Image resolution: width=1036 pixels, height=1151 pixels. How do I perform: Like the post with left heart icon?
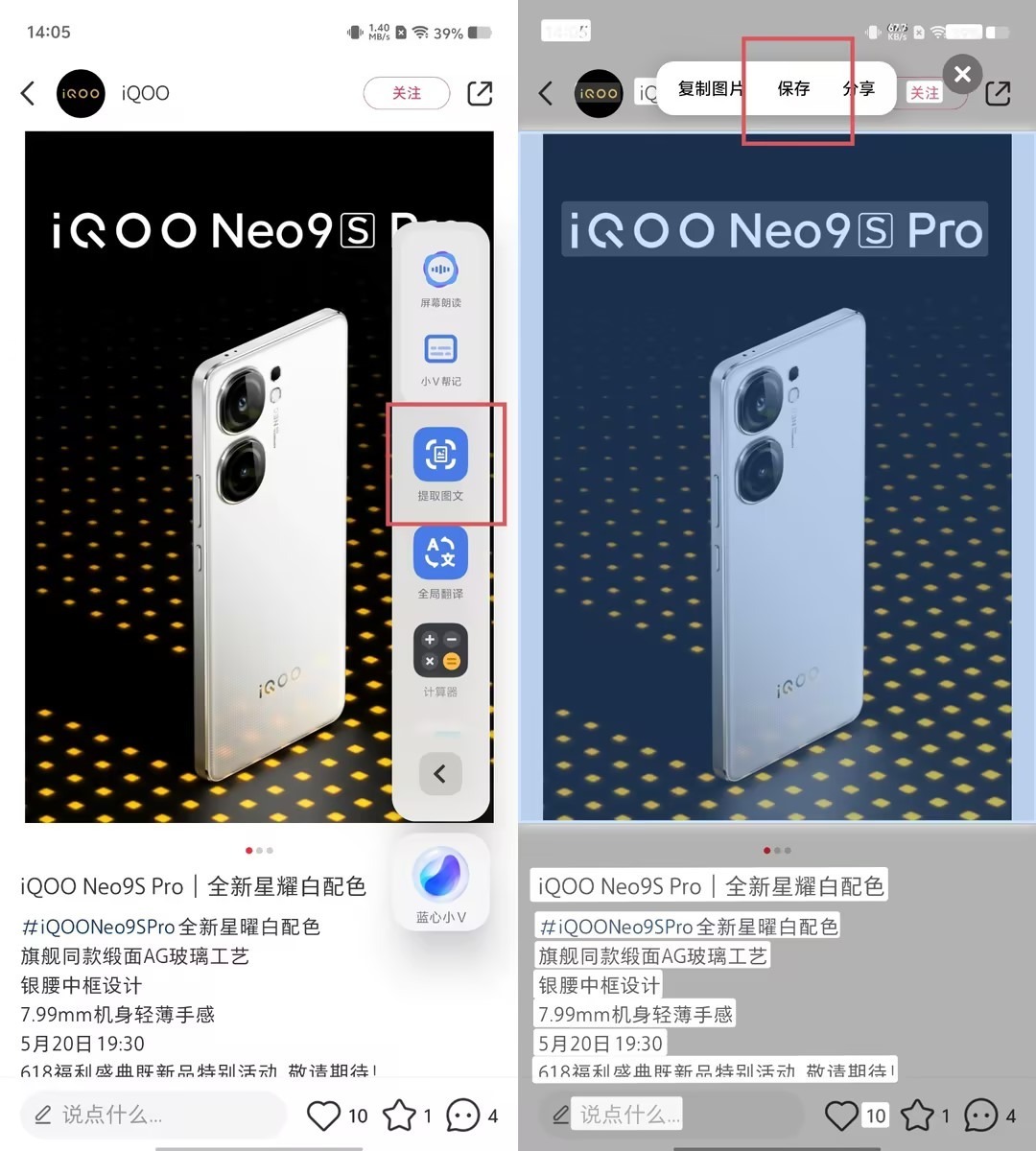[x=323, y=1116]
